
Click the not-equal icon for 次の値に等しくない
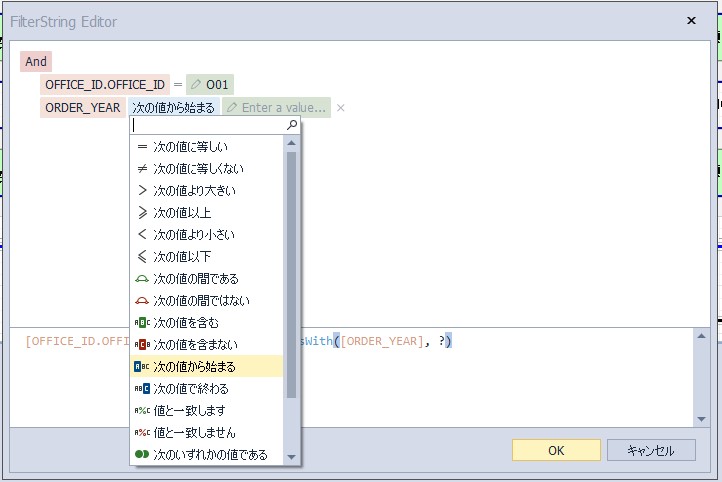(142, 169)
